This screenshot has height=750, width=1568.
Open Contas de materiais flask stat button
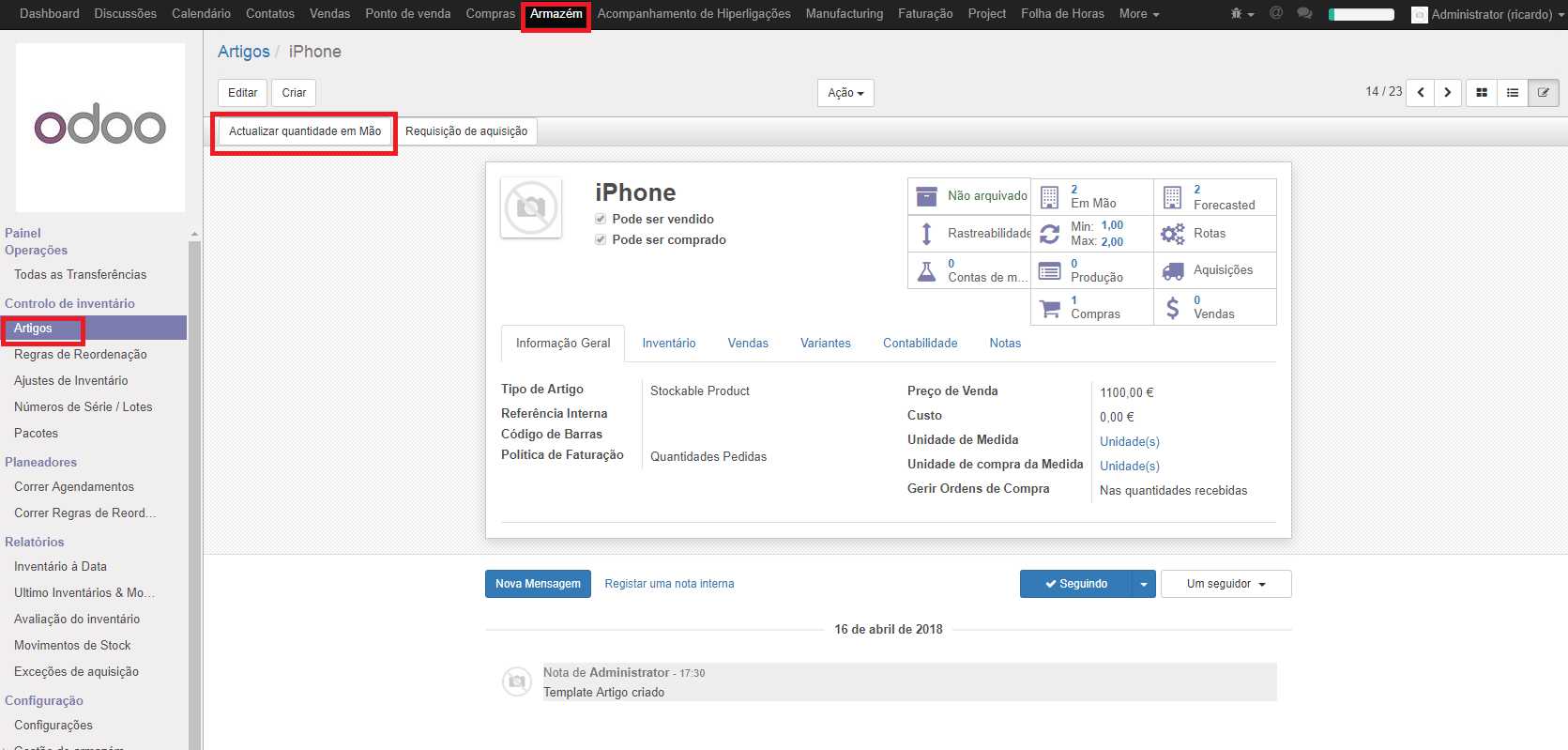coord(969,270)
